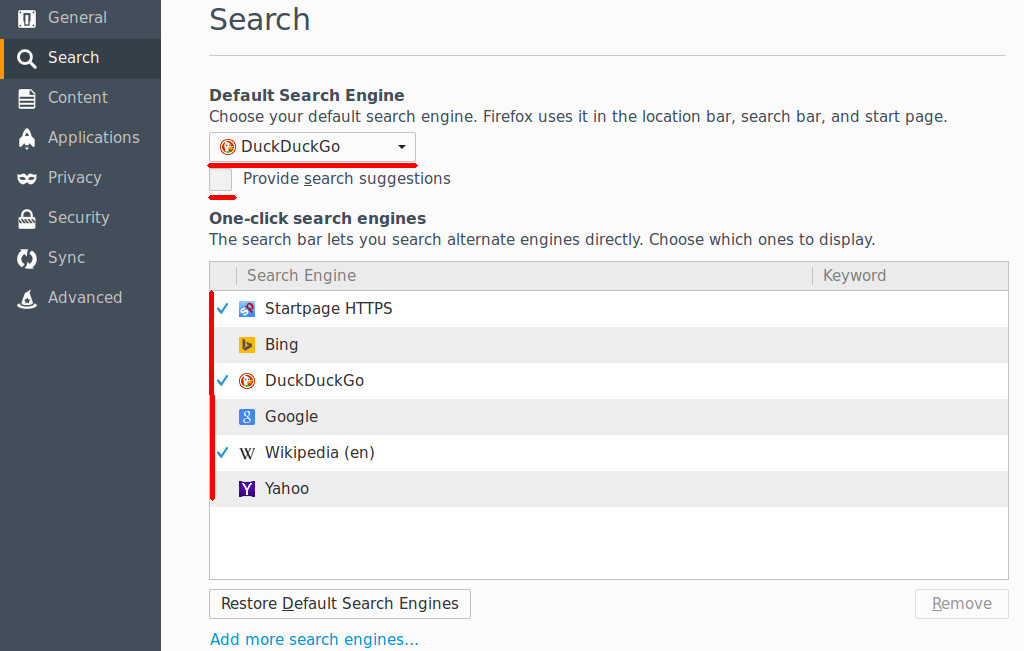The image size is (1024, 651).
Task: Uncheck DuckDuckGo one-click engine
Action: [x=223, y=381]
